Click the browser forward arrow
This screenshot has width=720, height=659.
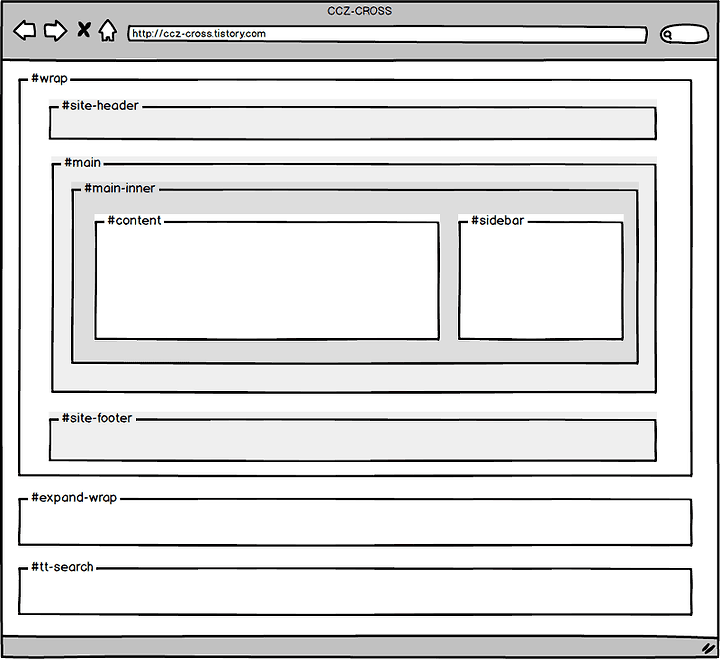point(56,31)
